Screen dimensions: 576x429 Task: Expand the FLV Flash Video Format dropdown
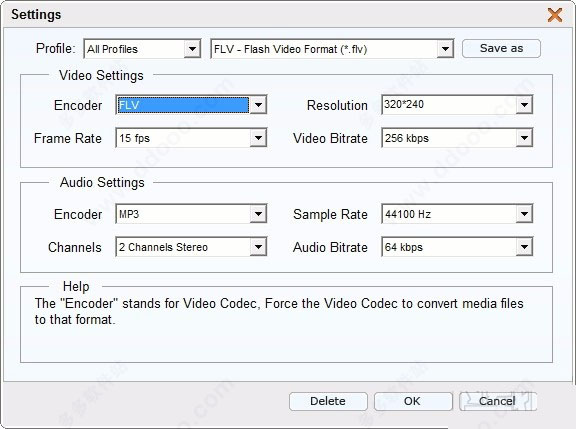click(x=445, y=49)
